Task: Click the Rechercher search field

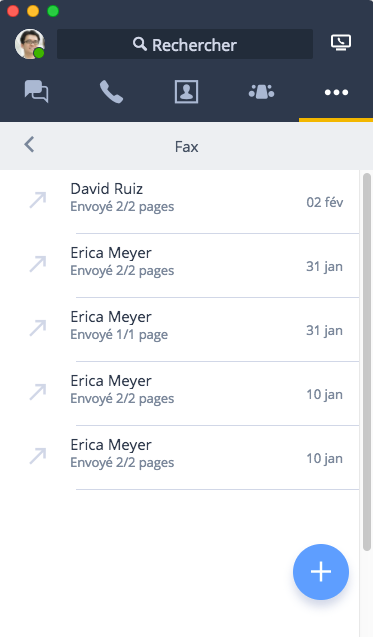Action: click(x=185, y=44)
